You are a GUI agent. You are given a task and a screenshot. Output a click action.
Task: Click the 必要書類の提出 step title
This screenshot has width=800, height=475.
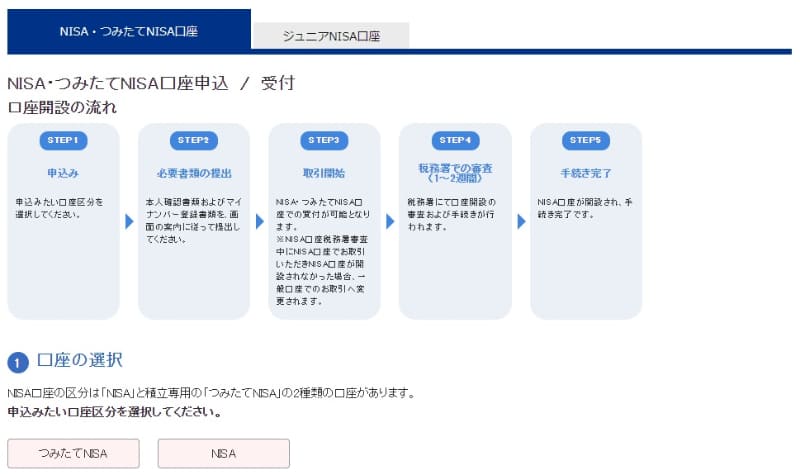194,173
